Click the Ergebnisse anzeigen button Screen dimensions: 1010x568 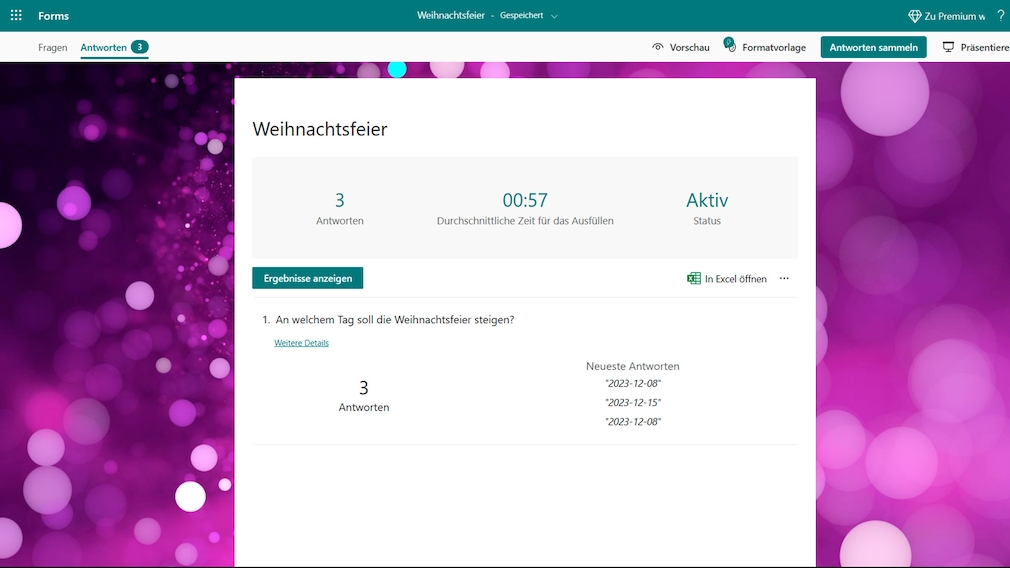(x=308, y=278)
